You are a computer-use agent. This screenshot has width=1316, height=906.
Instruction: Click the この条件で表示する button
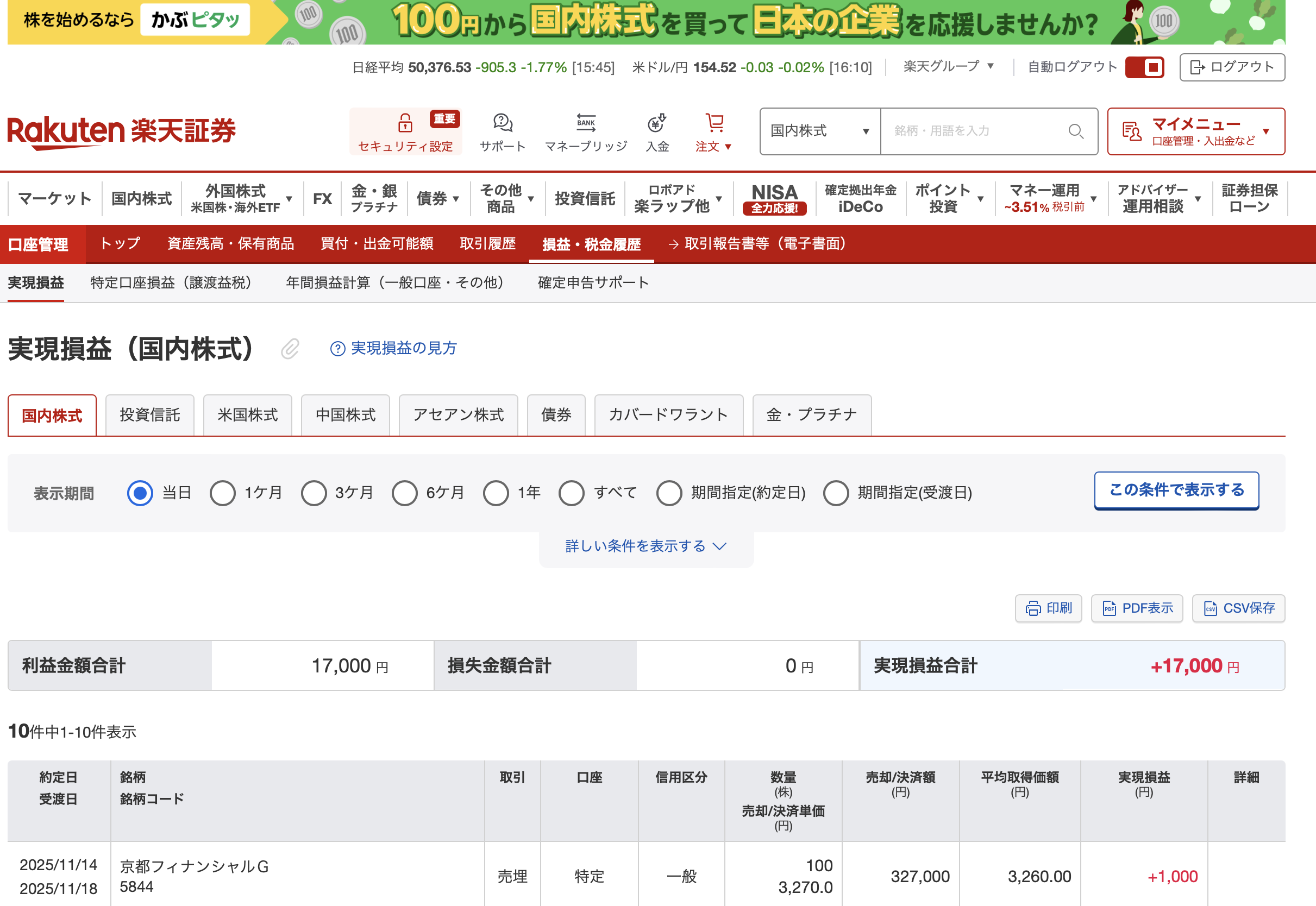1176,490
